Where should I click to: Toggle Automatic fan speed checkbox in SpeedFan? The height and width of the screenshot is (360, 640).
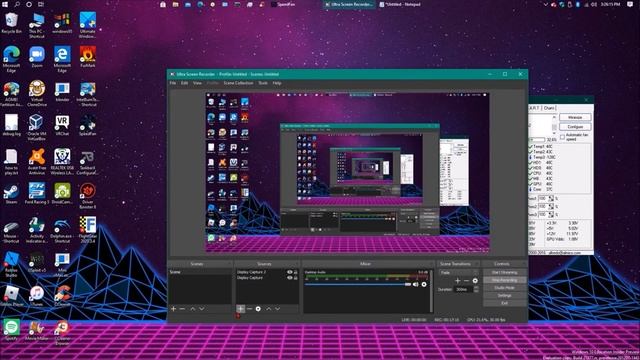coord(562,137)
